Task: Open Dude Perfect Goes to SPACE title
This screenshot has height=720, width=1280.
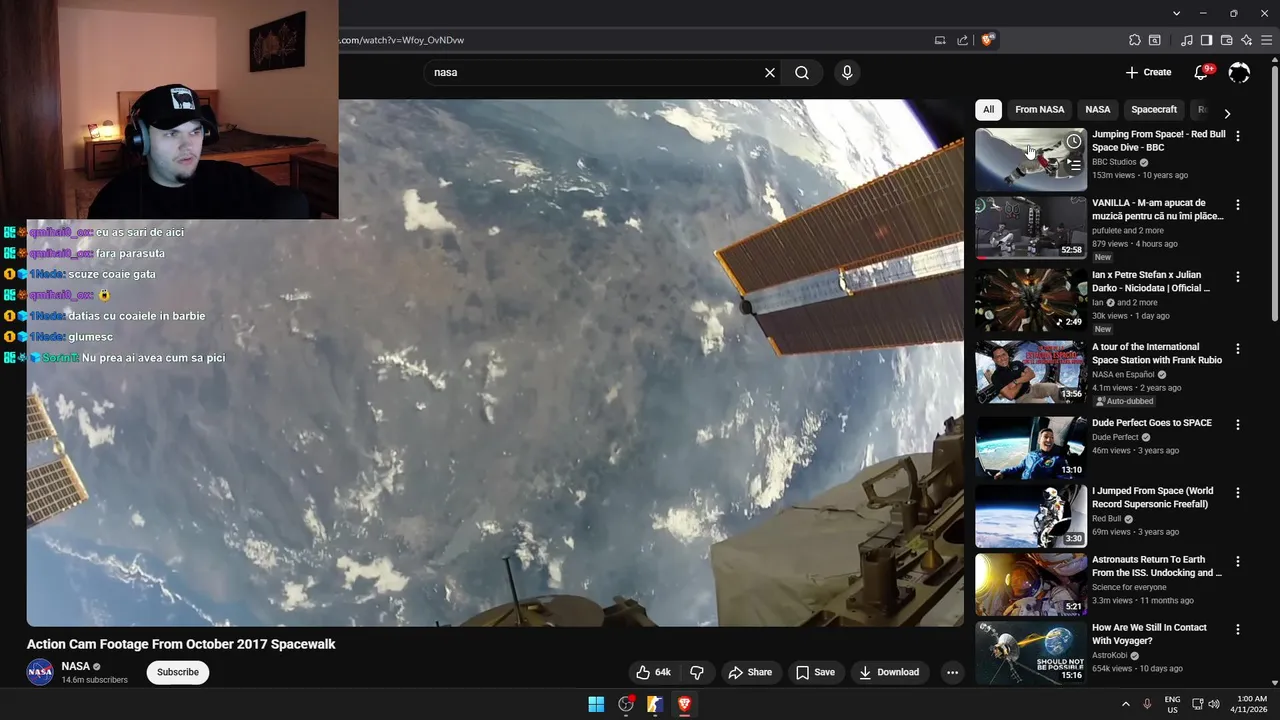Action: coord(1151,423)
